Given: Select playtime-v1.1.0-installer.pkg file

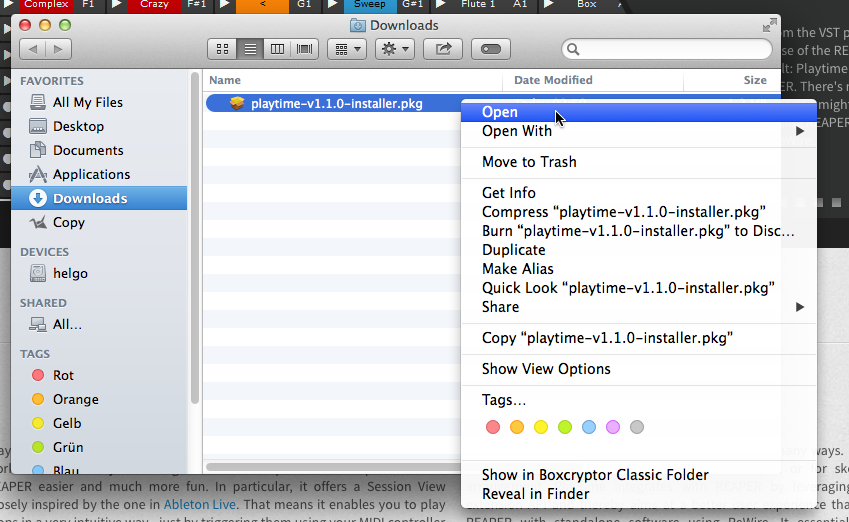Looking at the screenshot, I should 336,103.
